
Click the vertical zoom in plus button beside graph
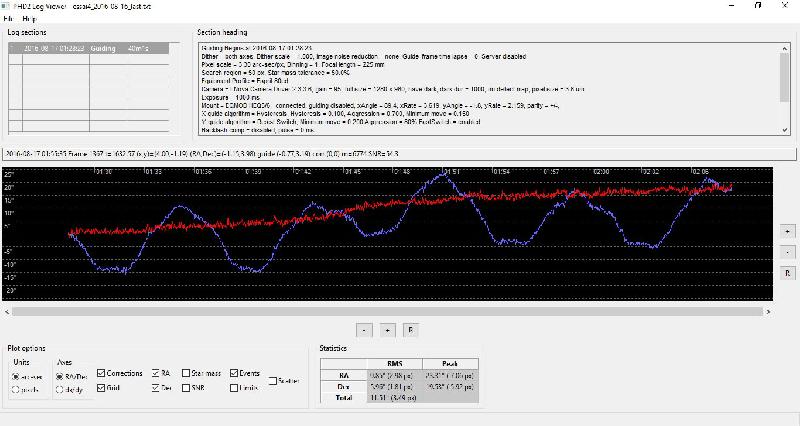point(787,231)
